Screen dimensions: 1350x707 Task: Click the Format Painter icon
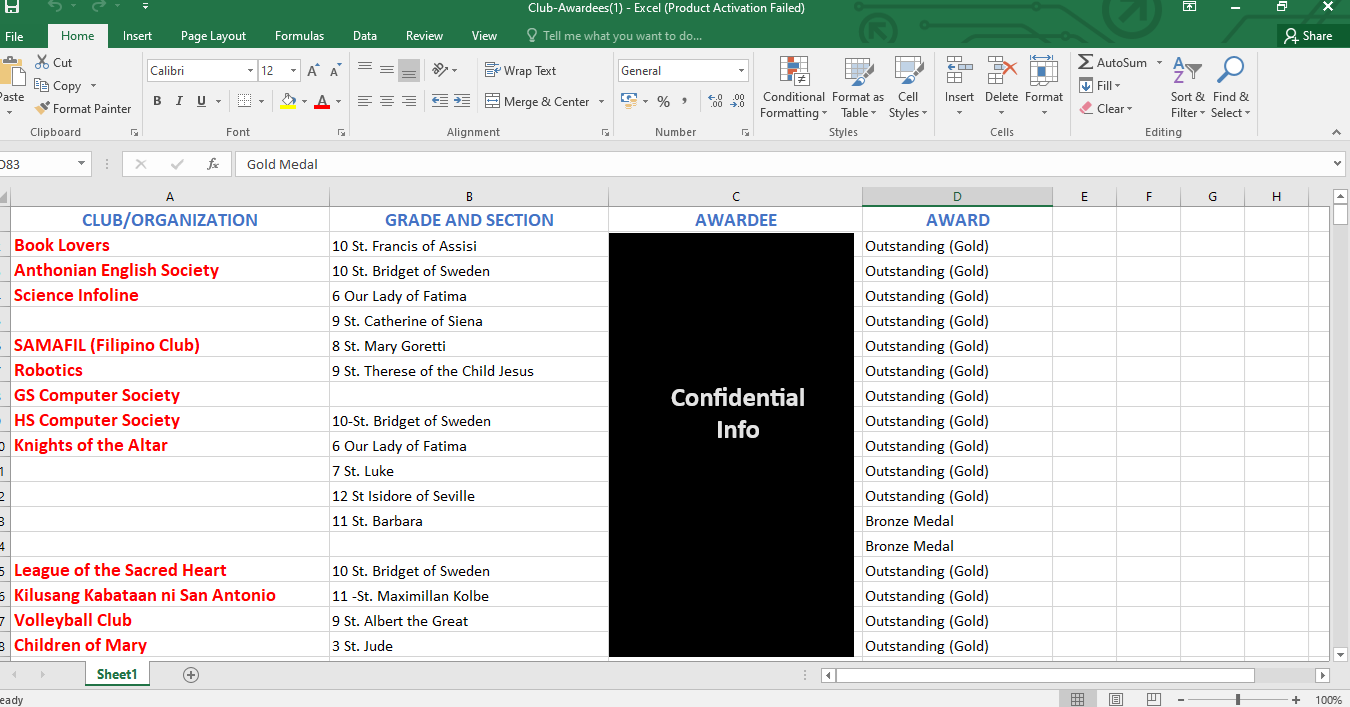(x=43, y=109)
